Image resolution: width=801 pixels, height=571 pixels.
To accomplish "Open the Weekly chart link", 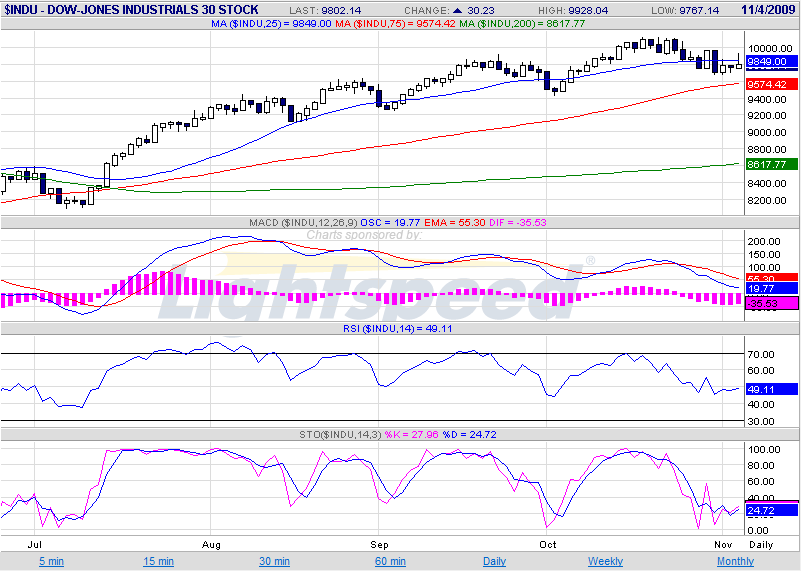I will [x=605, y=561].
